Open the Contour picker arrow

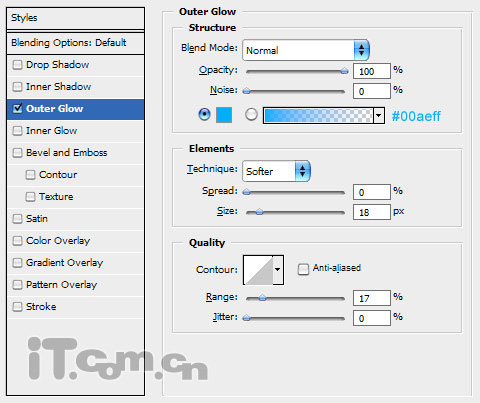[x=278, y=270]
